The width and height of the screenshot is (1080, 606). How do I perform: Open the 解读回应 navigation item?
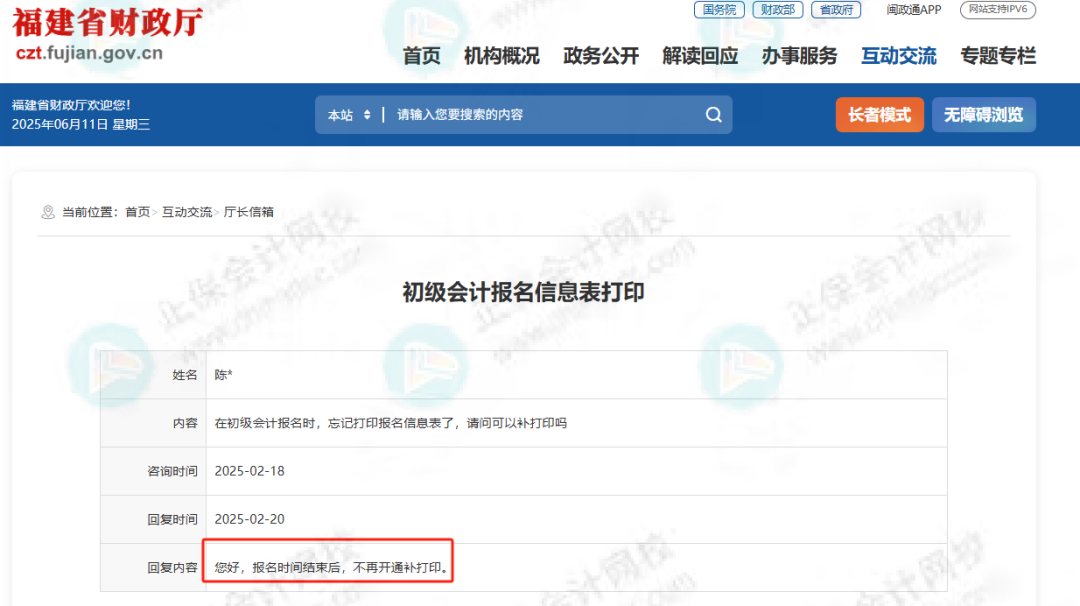[699, 56]
